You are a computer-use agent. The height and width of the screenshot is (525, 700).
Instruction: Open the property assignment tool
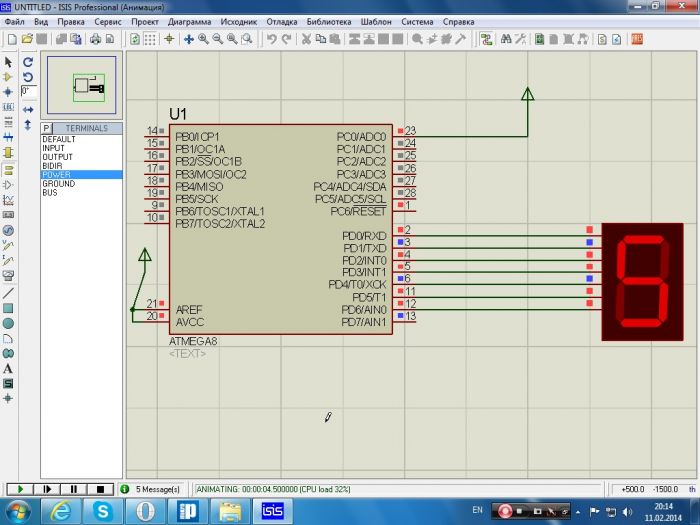(x=520, y=39)
